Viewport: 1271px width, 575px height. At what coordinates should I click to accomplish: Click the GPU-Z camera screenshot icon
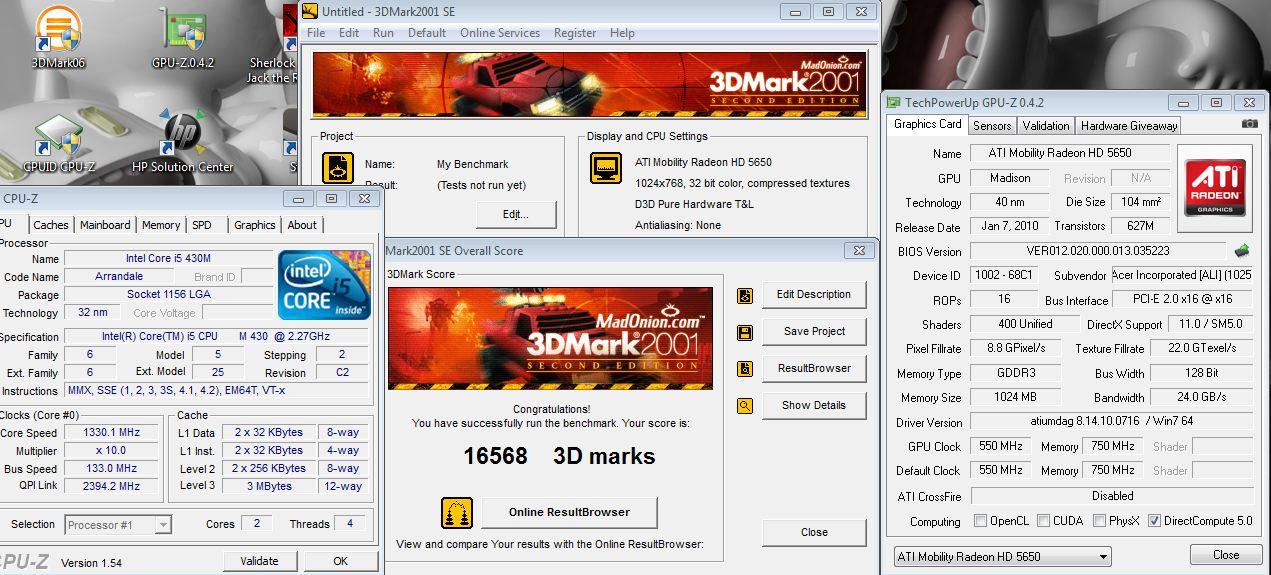coord(1250,124)
